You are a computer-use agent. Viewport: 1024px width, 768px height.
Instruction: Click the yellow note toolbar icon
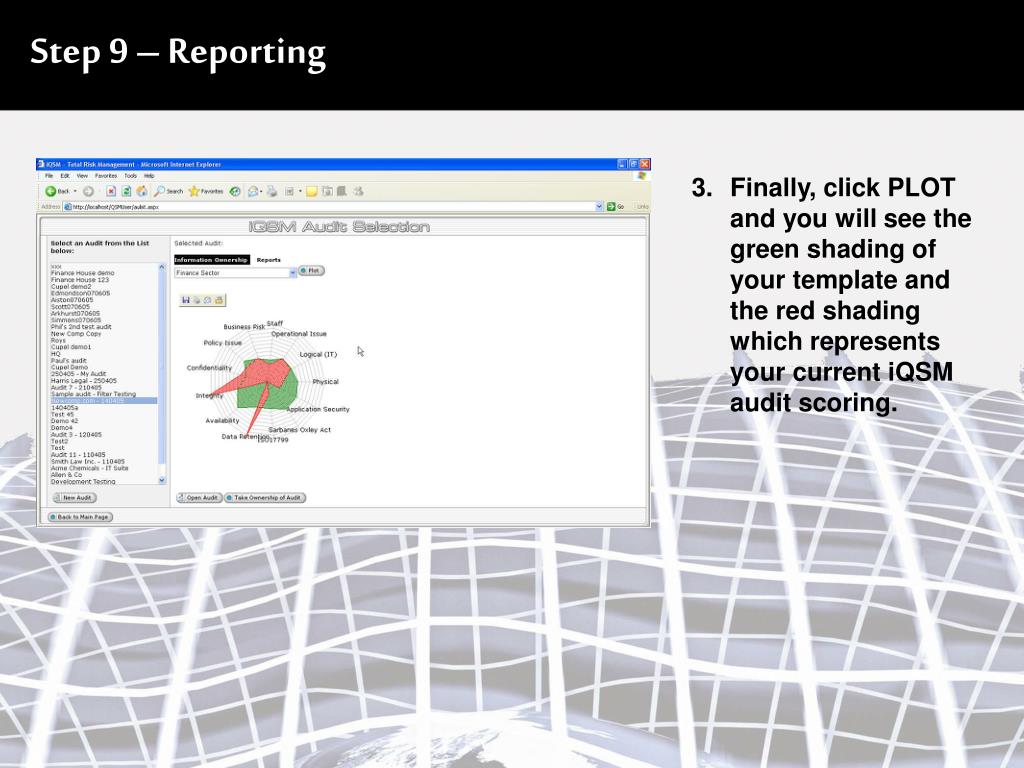tap(312, 191)
